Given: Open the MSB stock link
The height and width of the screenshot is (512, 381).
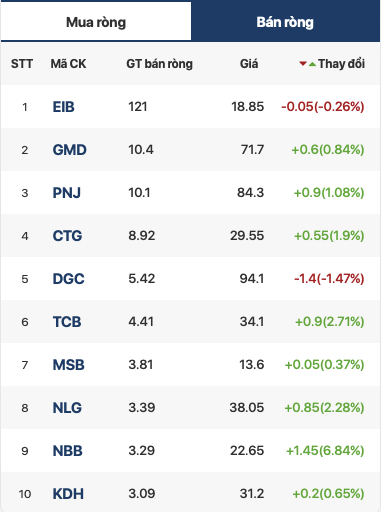Looking at the screenshot, I should point(68,365).
